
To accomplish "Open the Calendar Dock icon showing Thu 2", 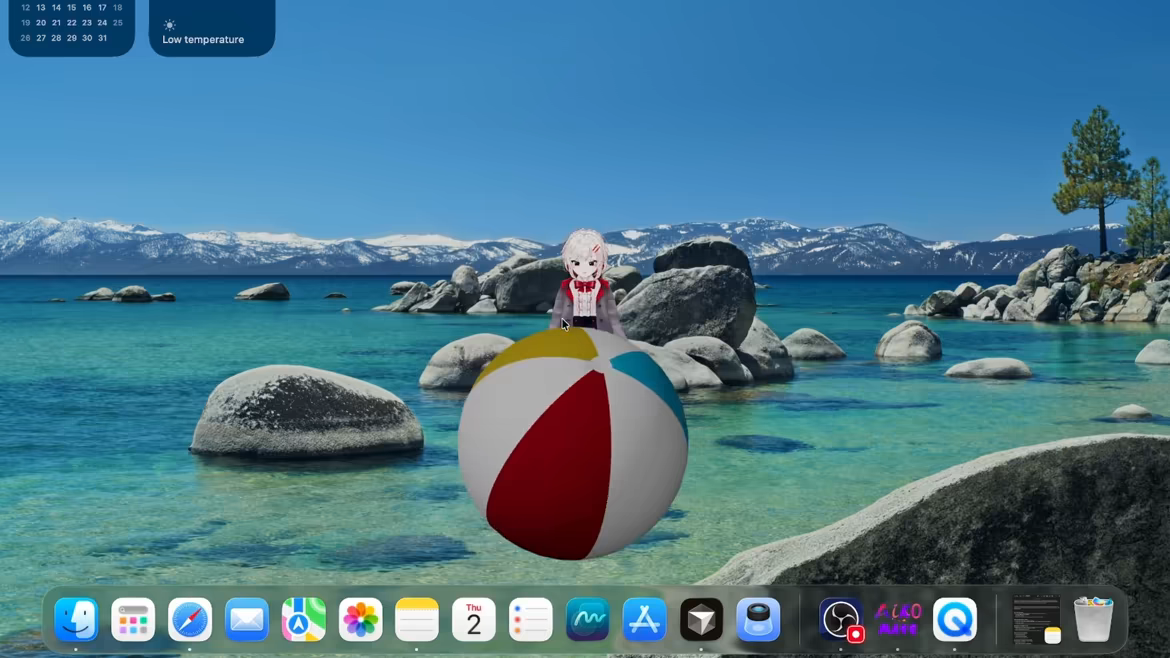I will [x=474, y=619].
